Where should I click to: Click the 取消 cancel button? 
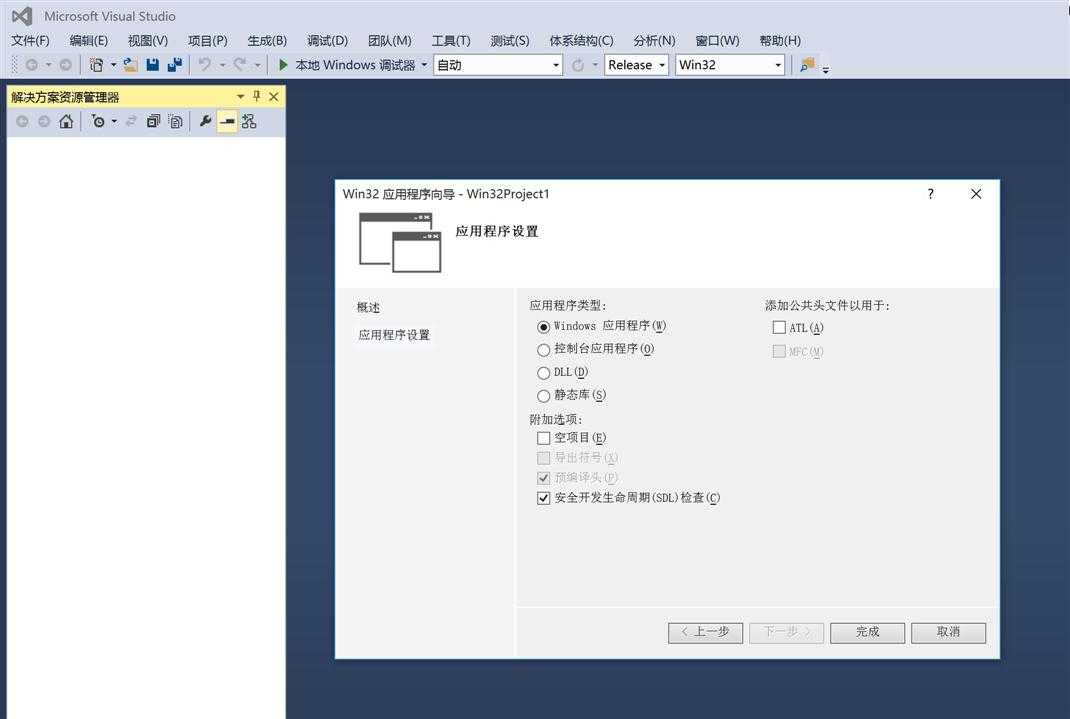click(948, 632)
